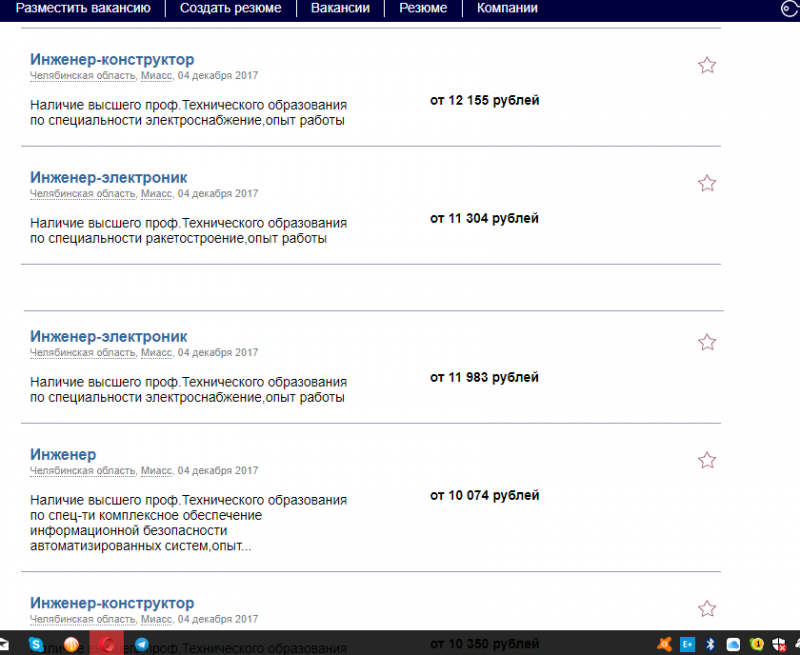Screen dimensions: 800x655
Task: Switch to the Резюме section
Action: (423, 8)
